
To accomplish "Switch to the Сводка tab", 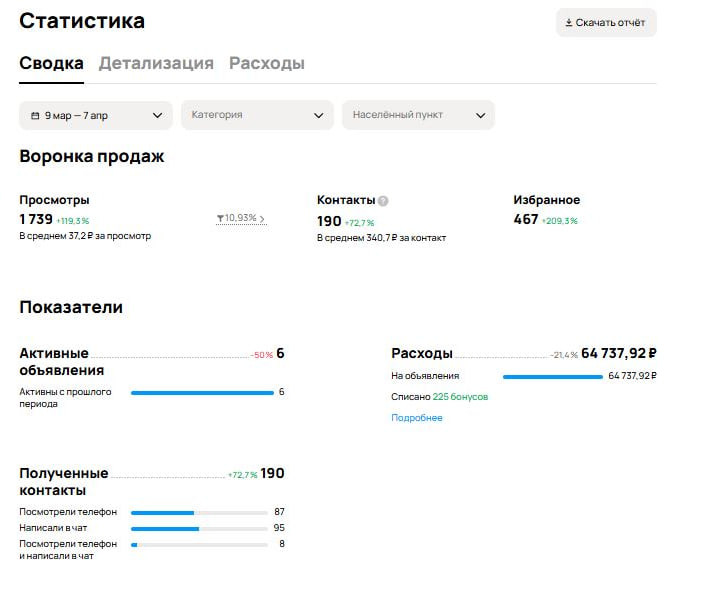I will tap(51, 63).
